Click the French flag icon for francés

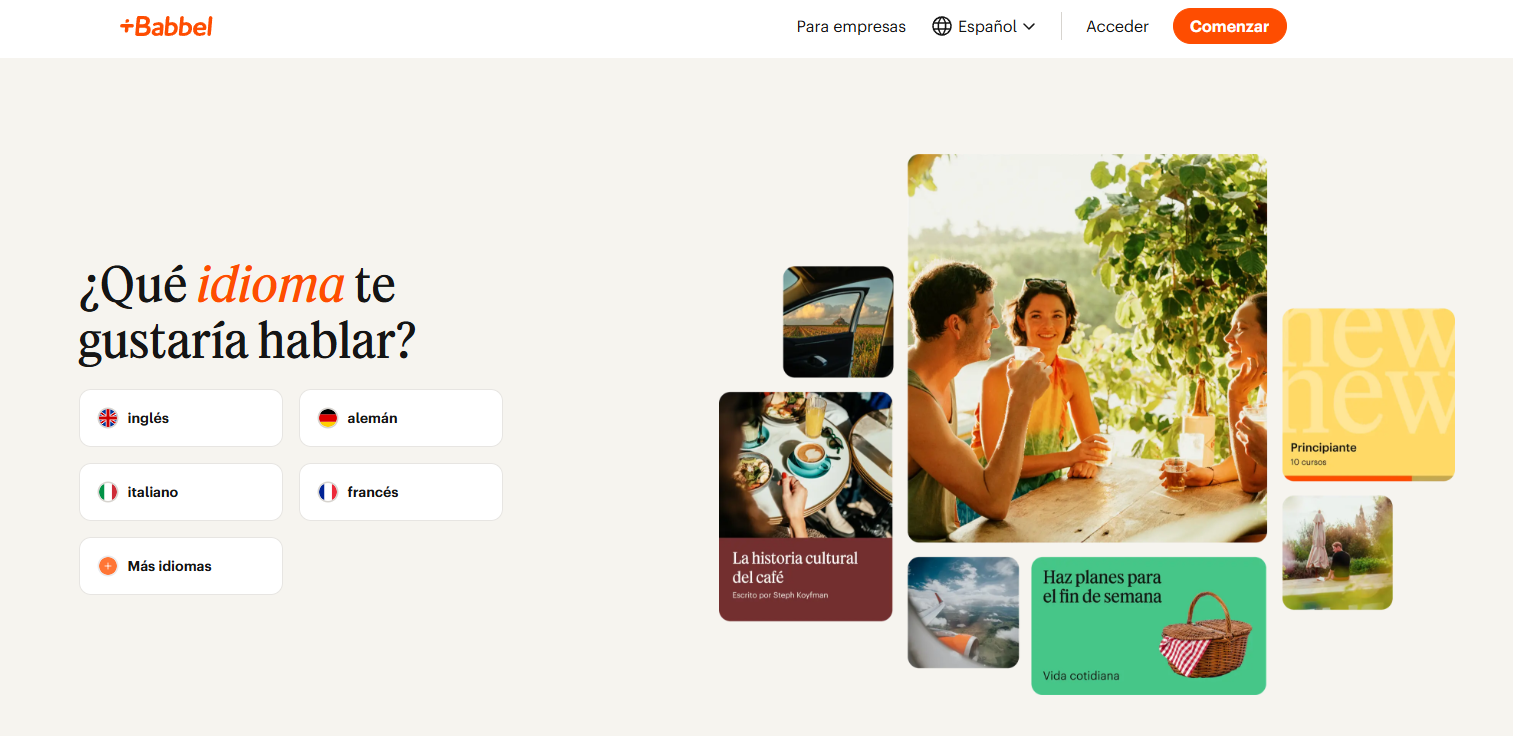tap(328, 492)
